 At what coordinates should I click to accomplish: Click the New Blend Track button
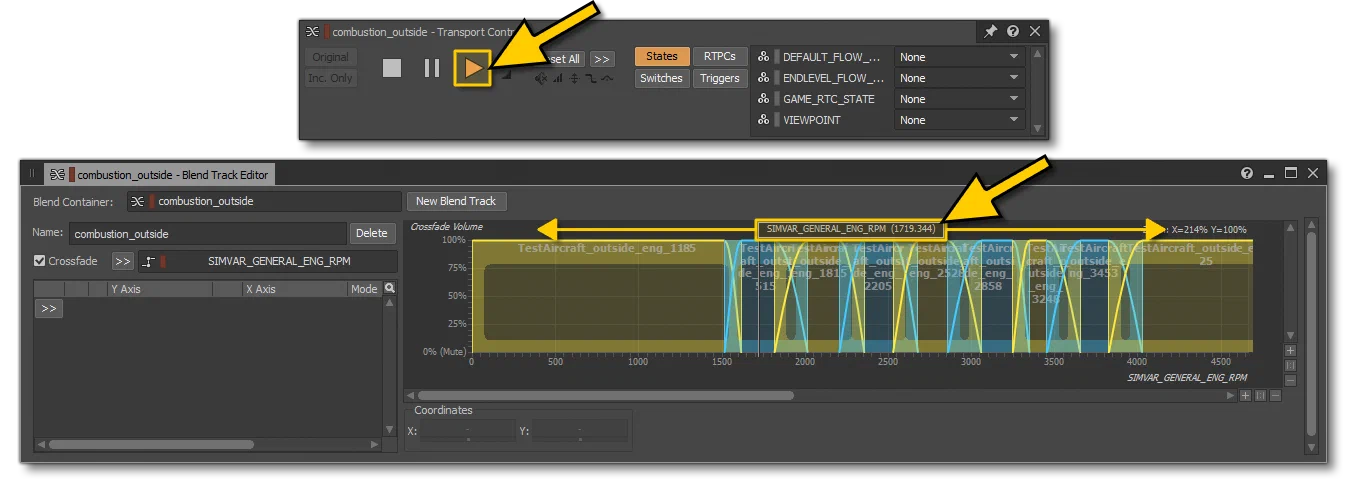[x=456, y=201]
